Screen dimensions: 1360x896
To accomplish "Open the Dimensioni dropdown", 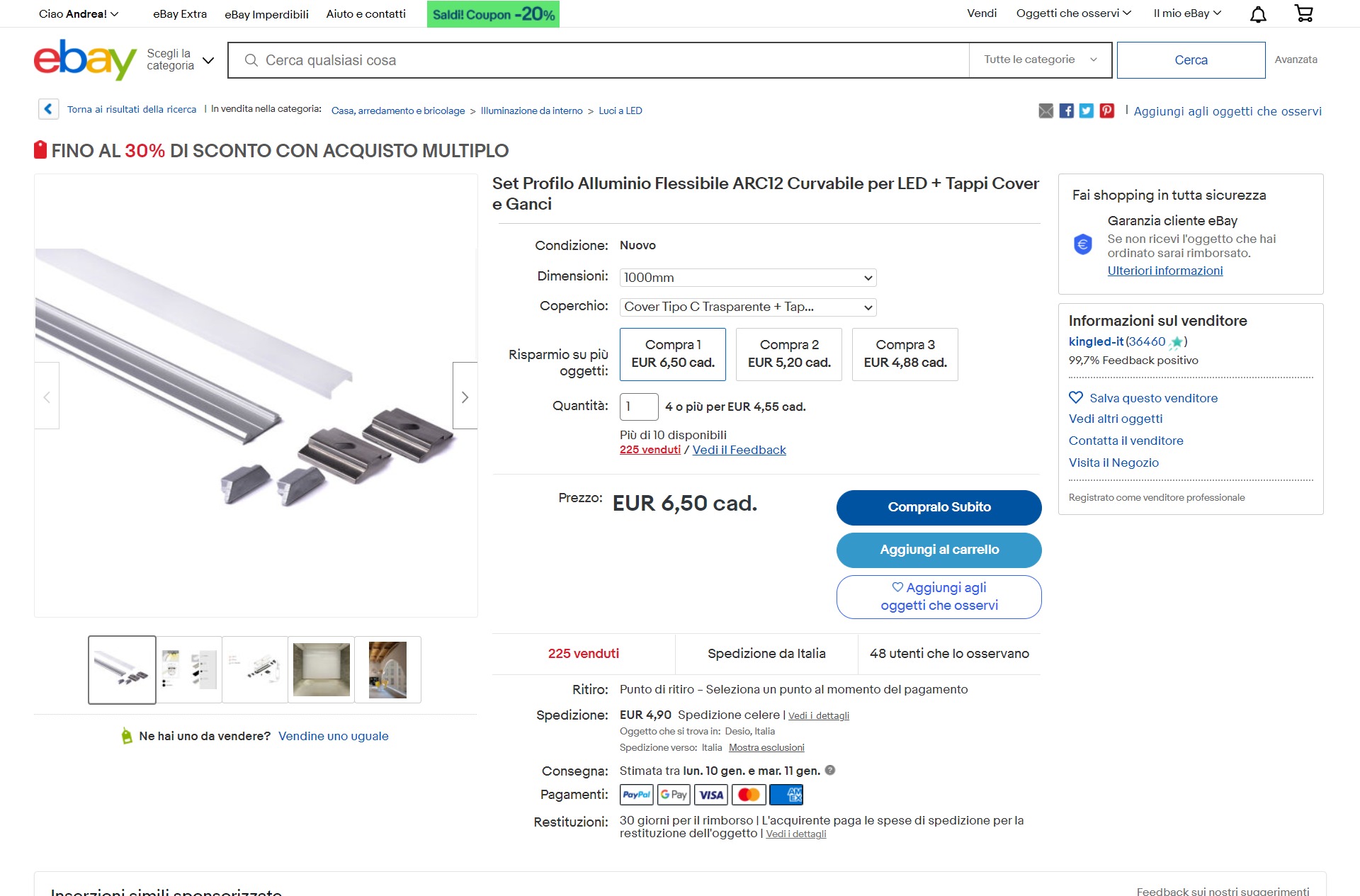I will [748, 278].
